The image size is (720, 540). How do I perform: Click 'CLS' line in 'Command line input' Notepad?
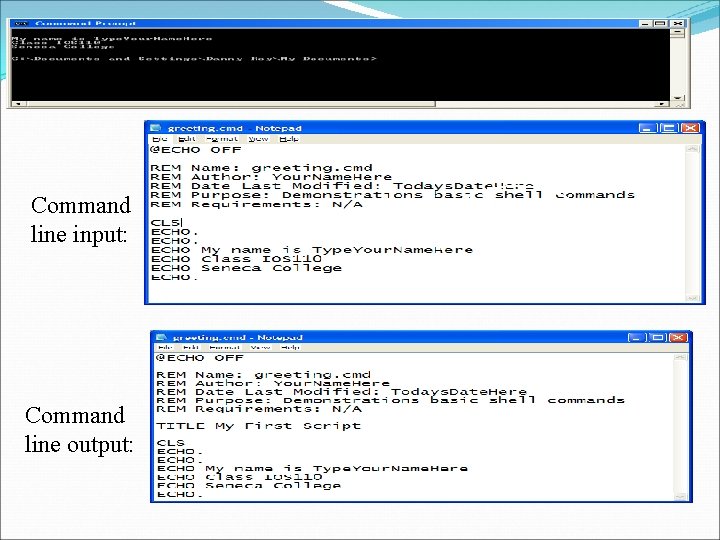pyautogui.click(x=165, y=223)
